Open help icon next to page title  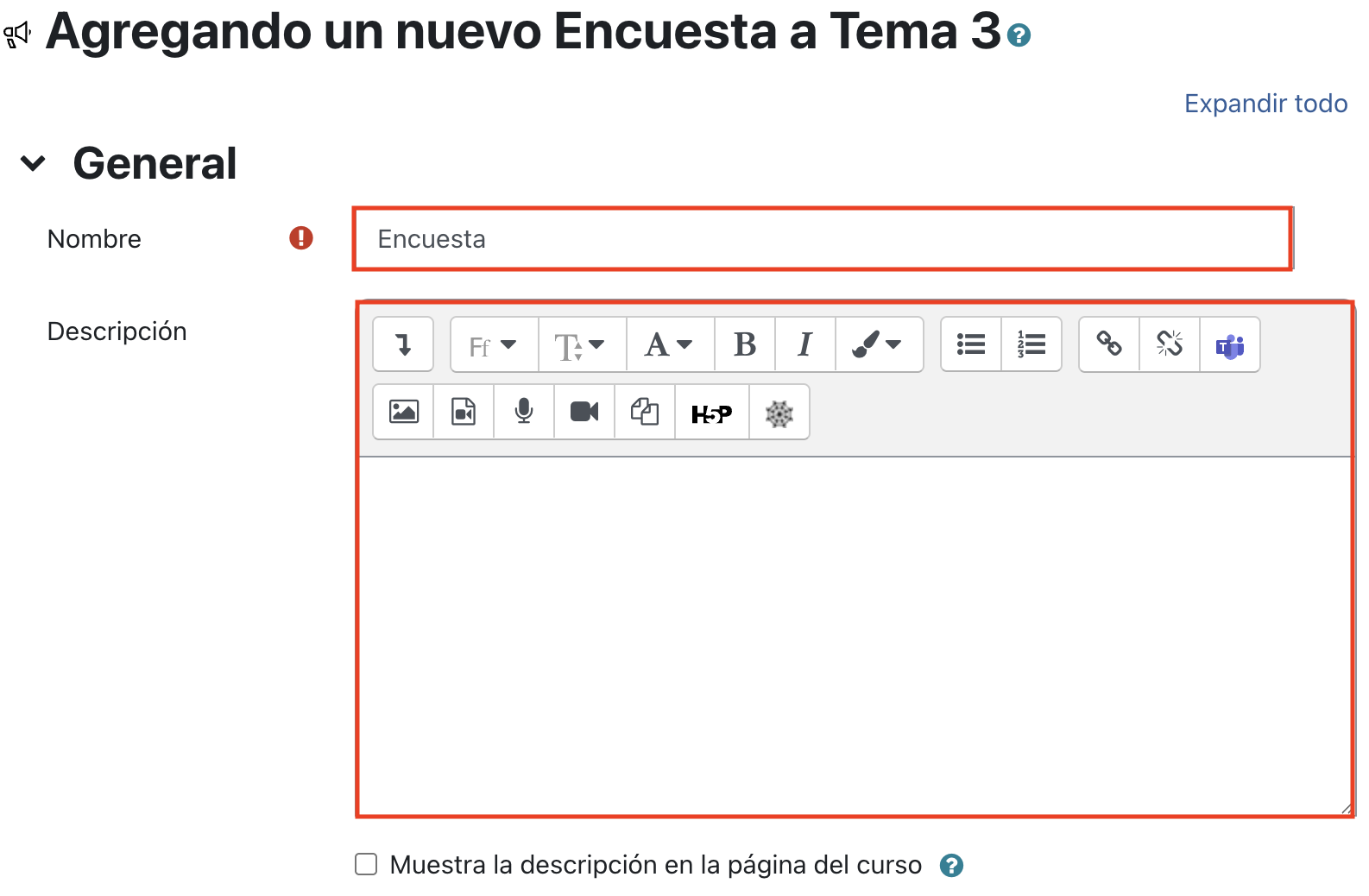1019,35
